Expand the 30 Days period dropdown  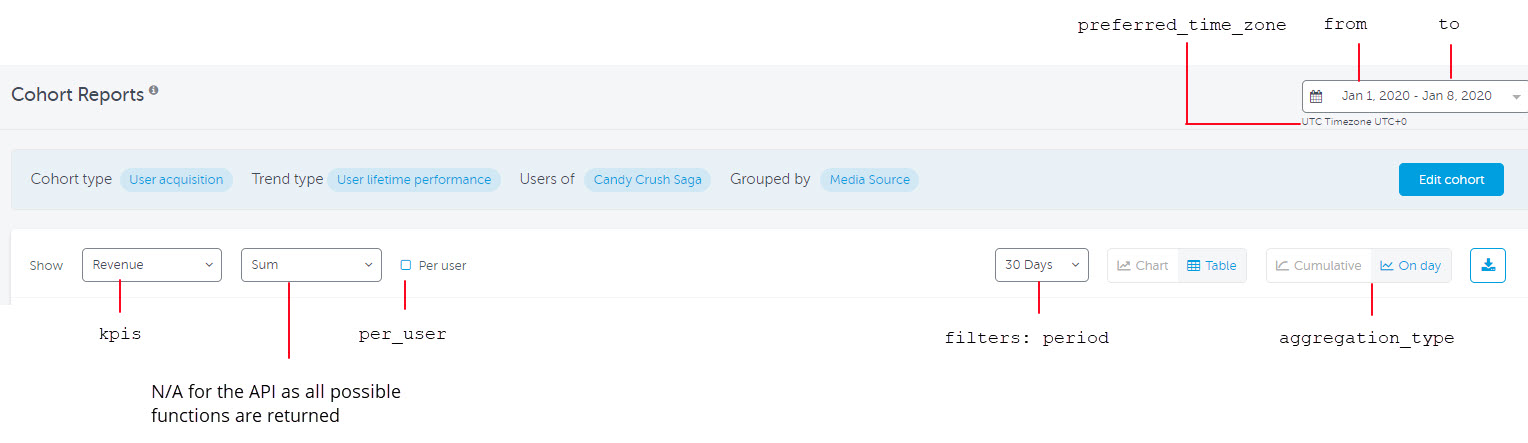1041,265
